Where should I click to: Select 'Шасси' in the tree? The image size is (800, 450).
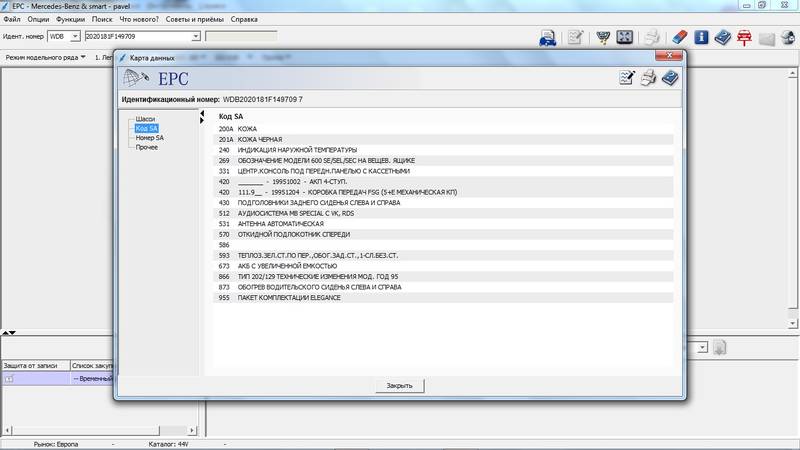(x=146, y=119)
